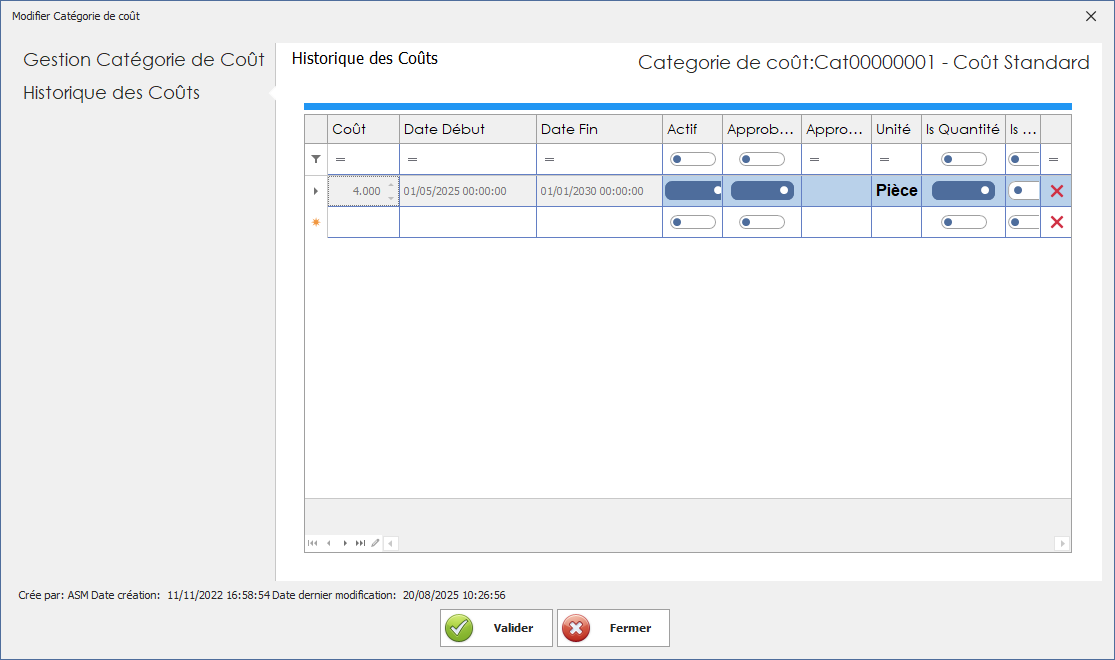This screenshot has width=1115, height=660.
Task: Go to next record in grid navigator
Action: (345, 543)
